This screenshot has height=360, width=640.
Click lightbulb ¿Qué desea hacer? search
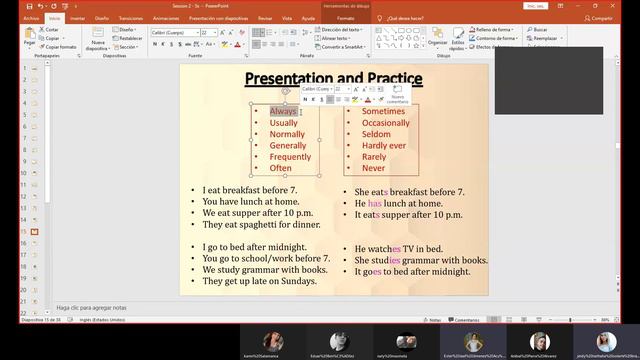click(x=400, y=18)
